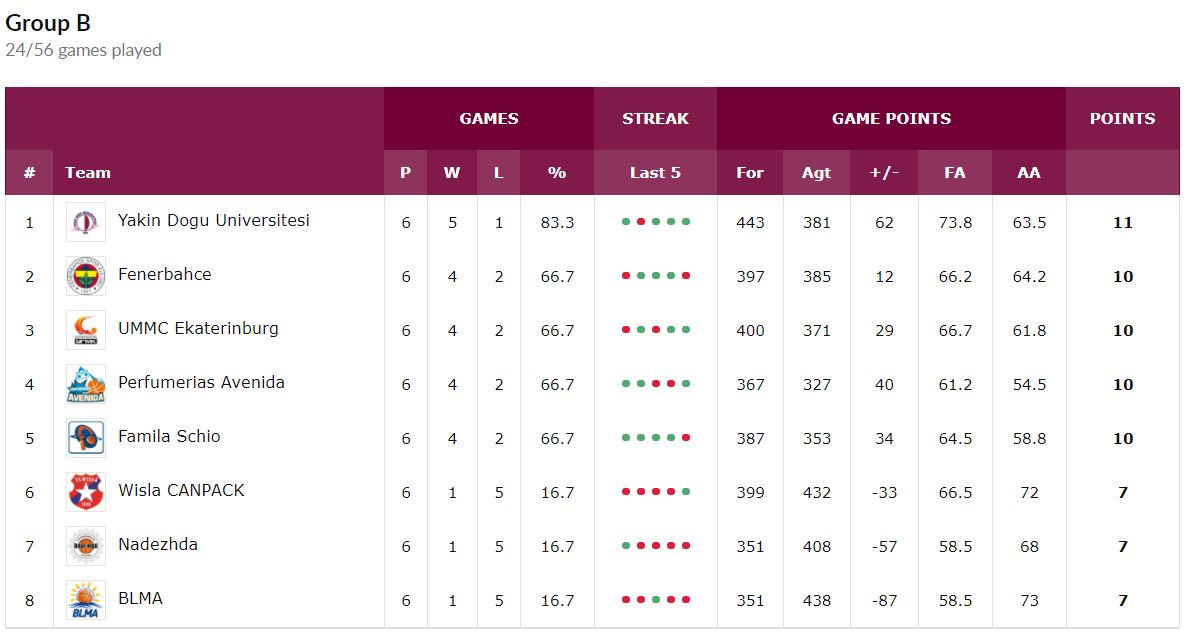Select the BLMA team logo

[86, 600]
